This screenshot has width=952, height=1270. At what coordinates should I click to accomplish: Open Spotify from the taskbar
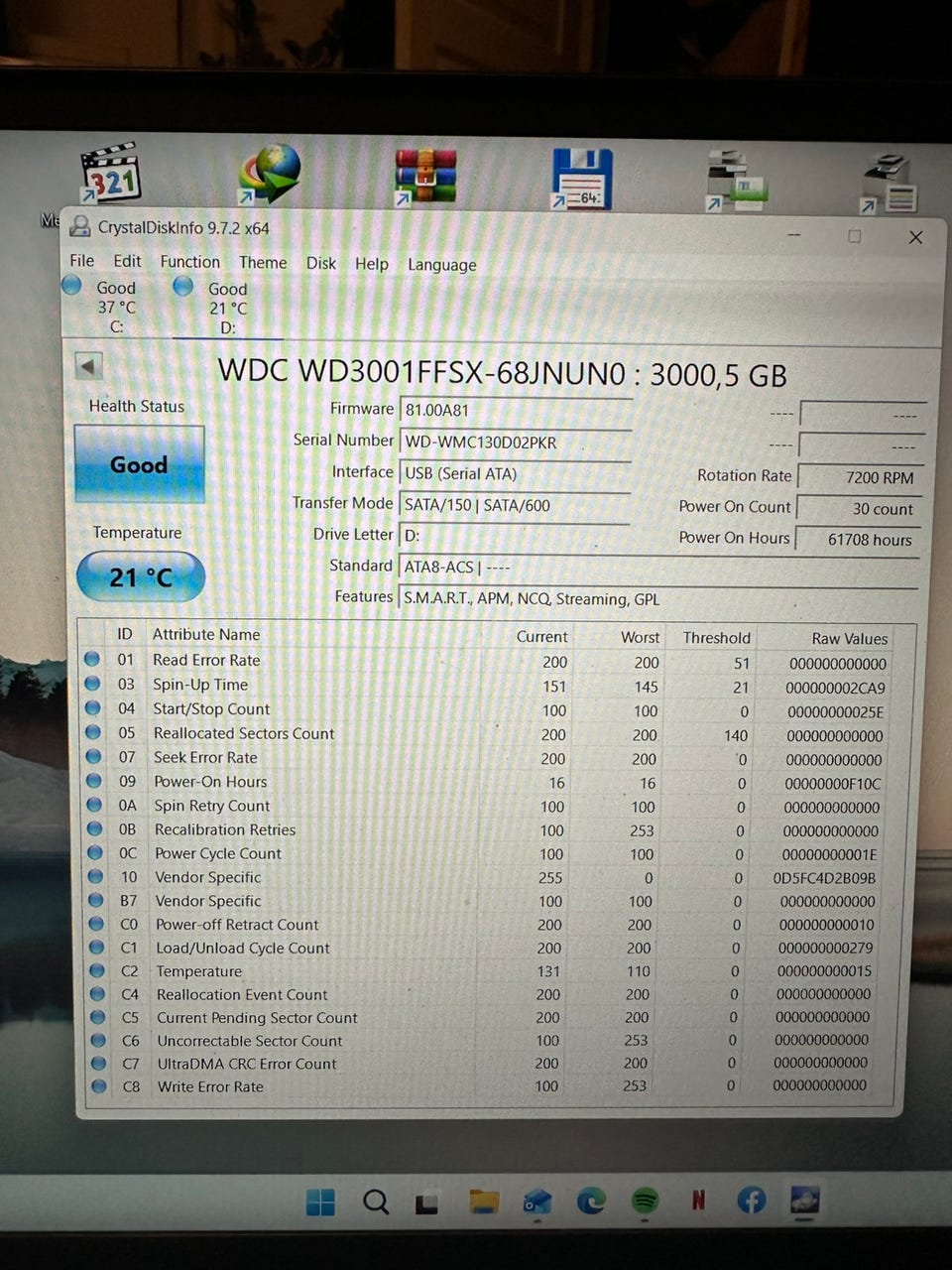[645, 1201]
